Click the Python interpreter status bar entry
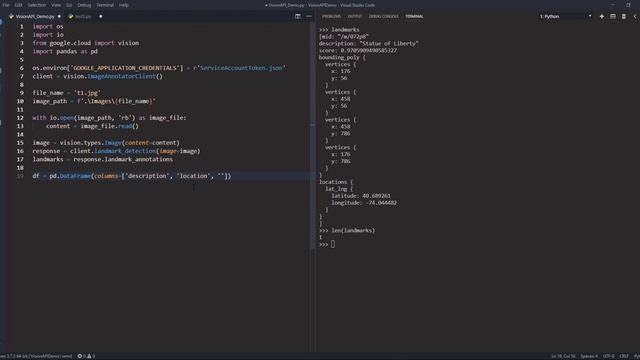The height and width of the screenshot is (360, 640). [36, 356]
